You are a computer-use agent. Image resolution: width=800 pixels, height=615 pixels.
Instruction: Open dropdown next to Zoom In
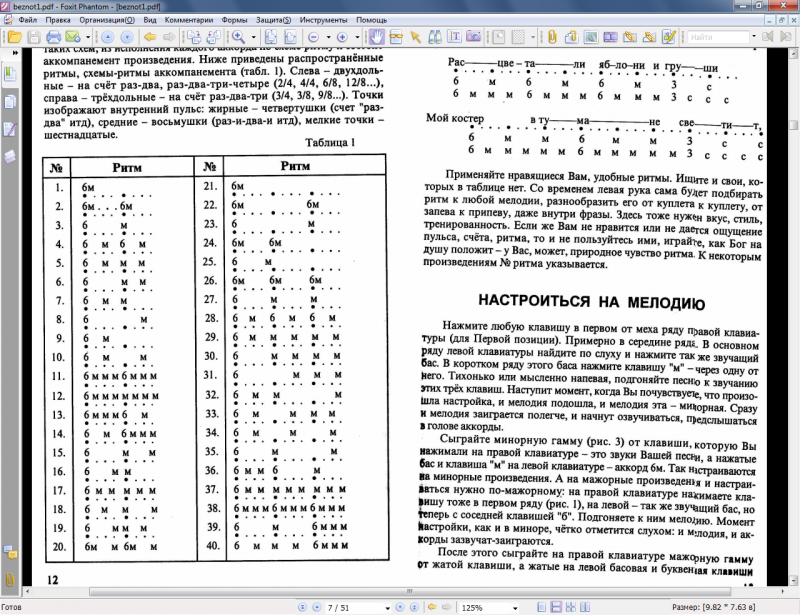[x=357, y=37]
